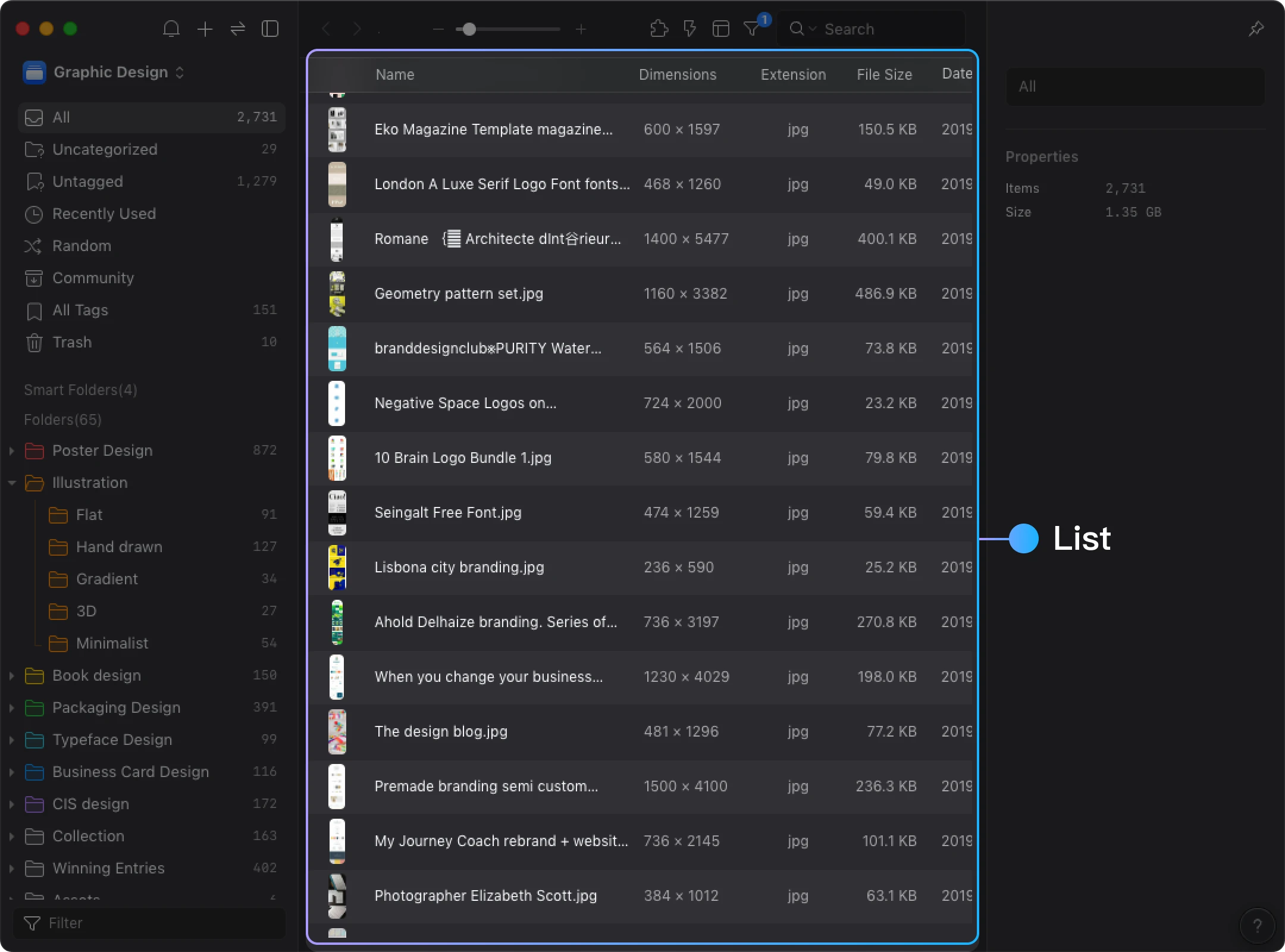Select the Gradient subfolder
Screen dimensions: 1285x952
[x=164, y=579]
